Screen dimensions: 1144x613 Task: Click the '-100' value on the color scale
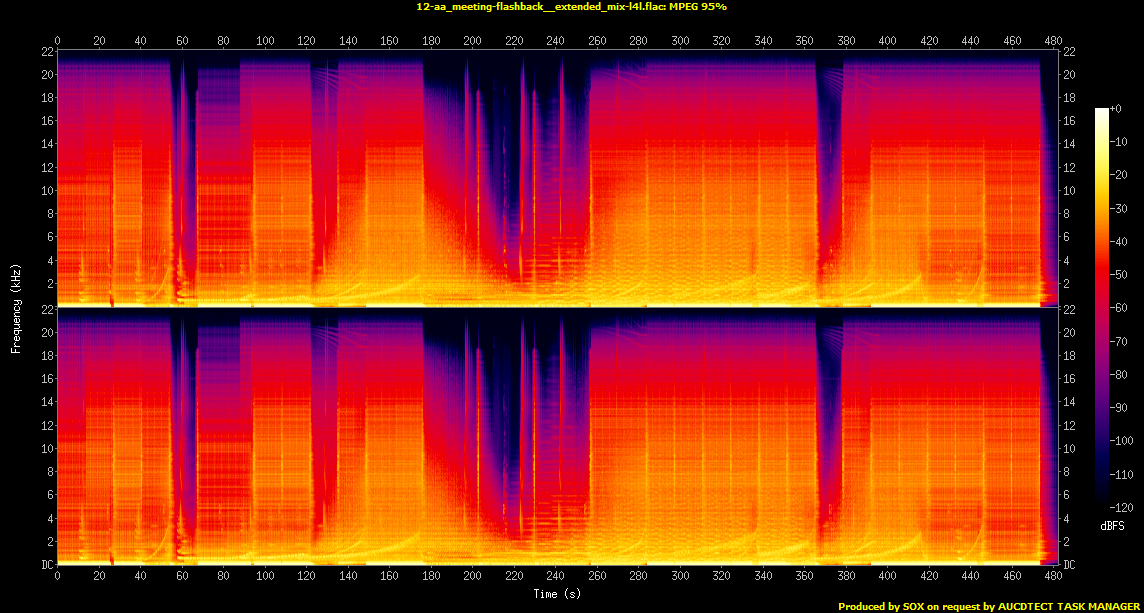pos(1121,440)
